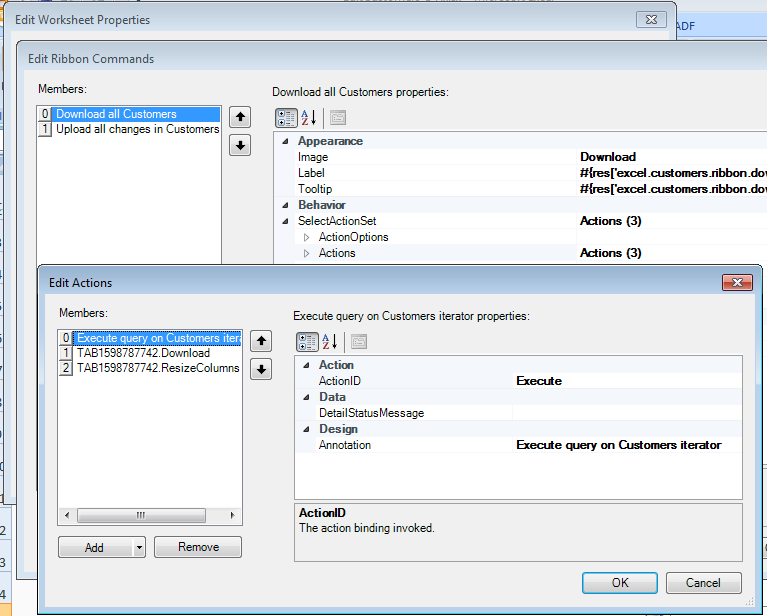Click DetailStatusMessage value field
The image size is (767, 616).
point(627,413)
